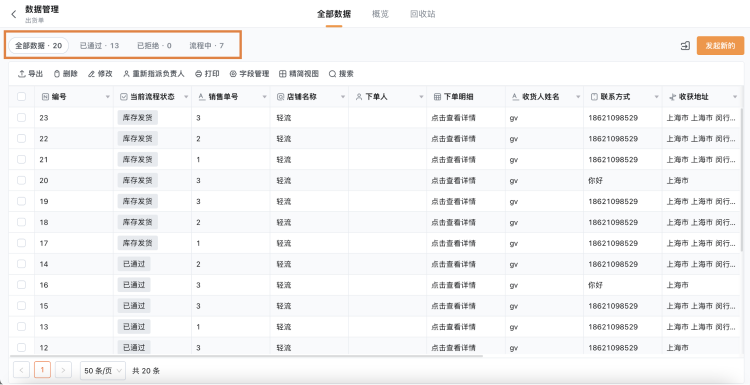Select the checkbox for row 19
750x385 pixels.
pos(22,201)
